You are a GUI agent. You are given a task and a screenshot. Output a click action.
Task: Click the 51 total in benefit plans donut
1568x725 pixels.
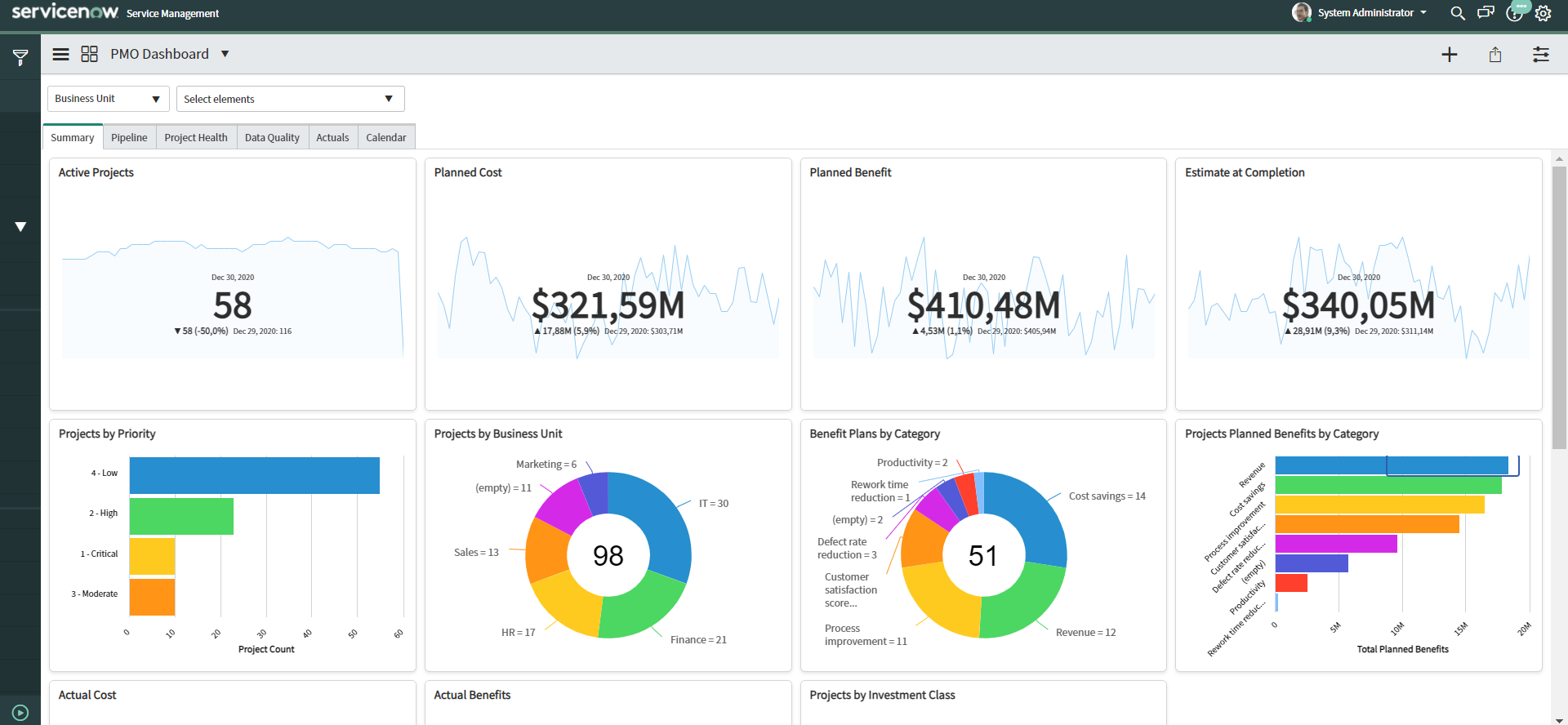[983, 556]
